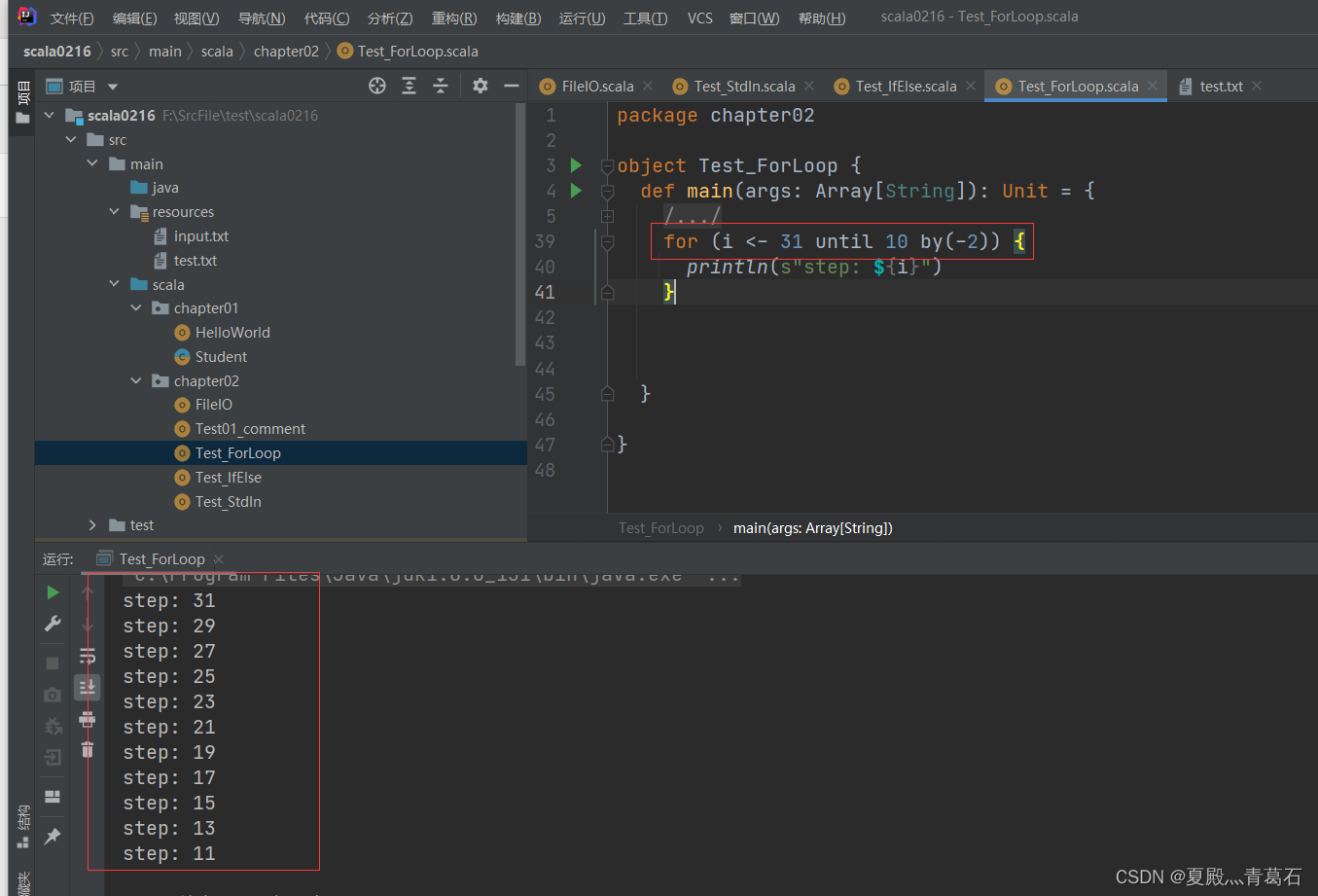Screen dimensions: 1318x896
Task: Click the Project tree vertical scrollbar
Action: [520, 233]
